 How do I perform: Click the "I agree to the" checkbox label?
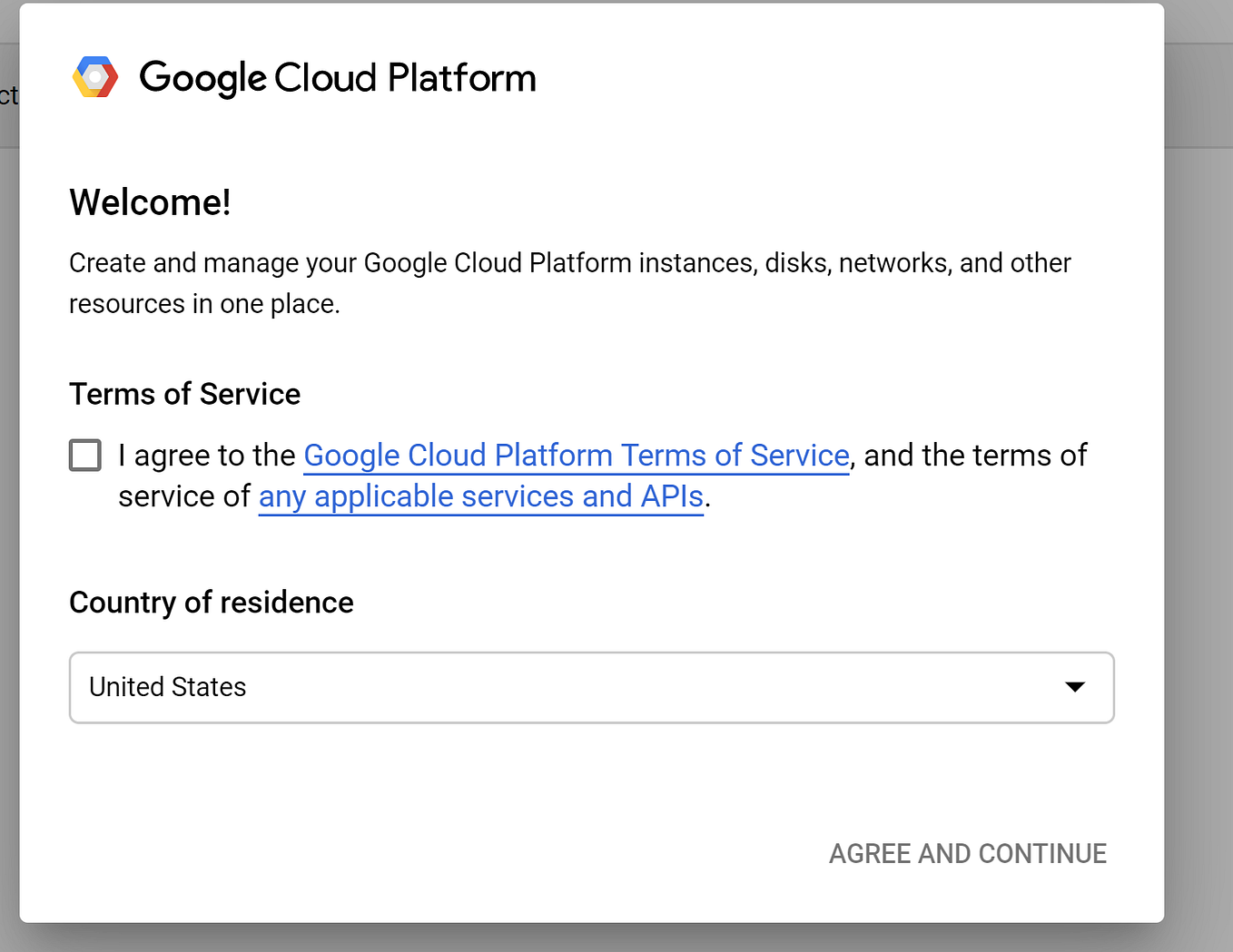207,456
